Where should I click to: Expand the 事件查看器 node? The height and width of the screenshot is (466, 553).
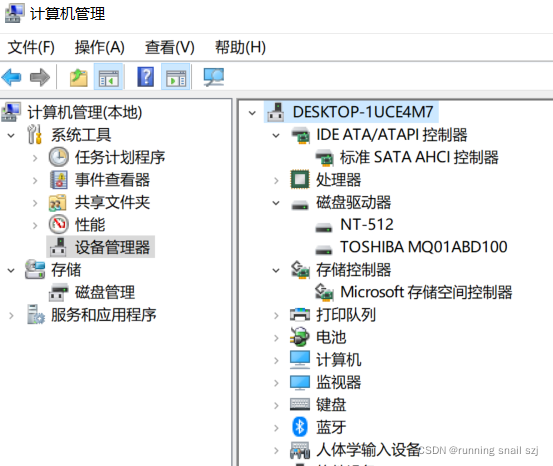coord(35,180)
